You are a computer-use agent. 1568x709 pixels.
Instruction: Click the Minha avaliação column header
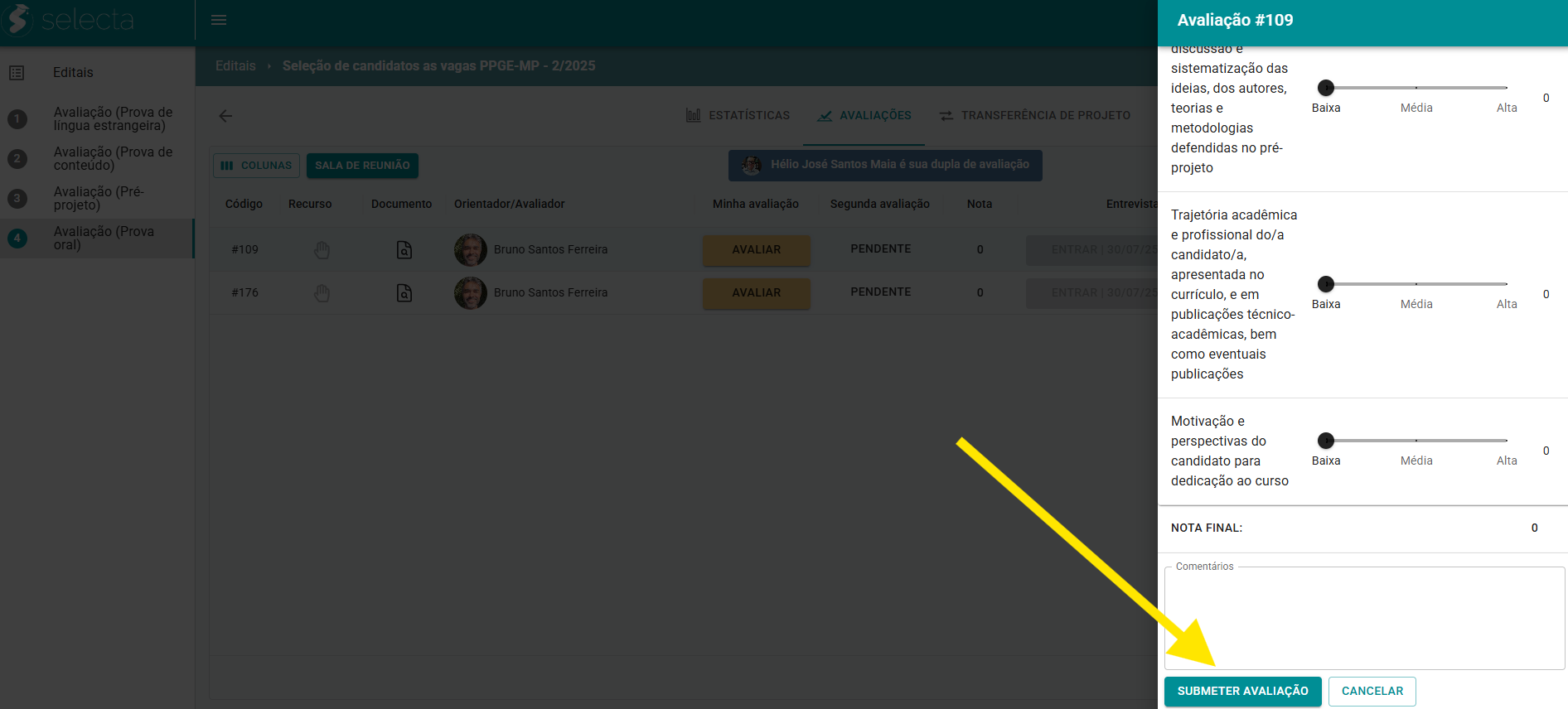tap(756, 204)
